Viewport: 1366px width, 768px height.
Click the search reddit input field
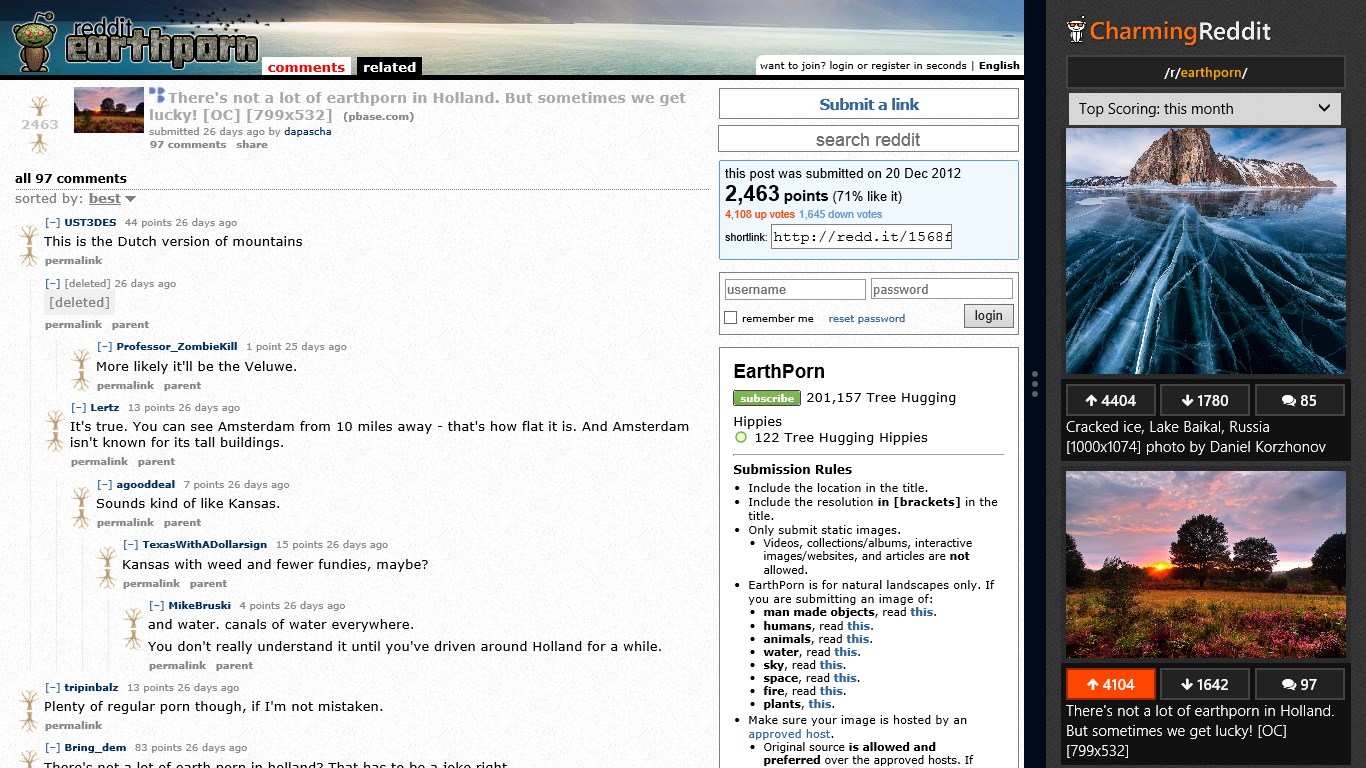coord(866,139)
